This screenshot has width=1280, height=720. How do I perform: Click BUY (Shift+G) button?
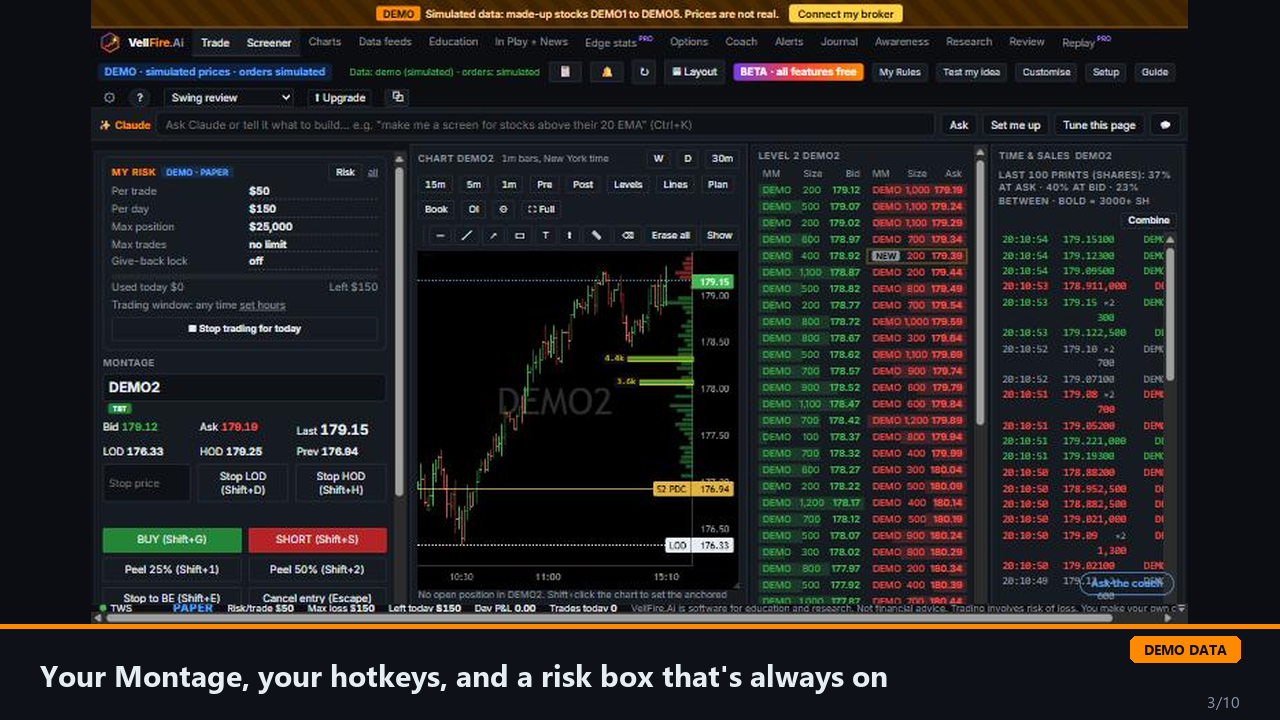tap(172, 540)
